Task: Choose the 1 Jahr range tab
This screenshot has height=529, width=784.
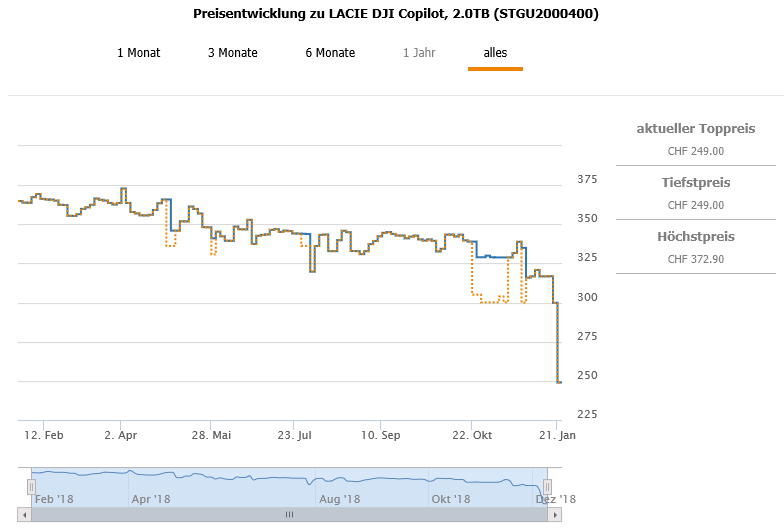Action: pos(420,53)
